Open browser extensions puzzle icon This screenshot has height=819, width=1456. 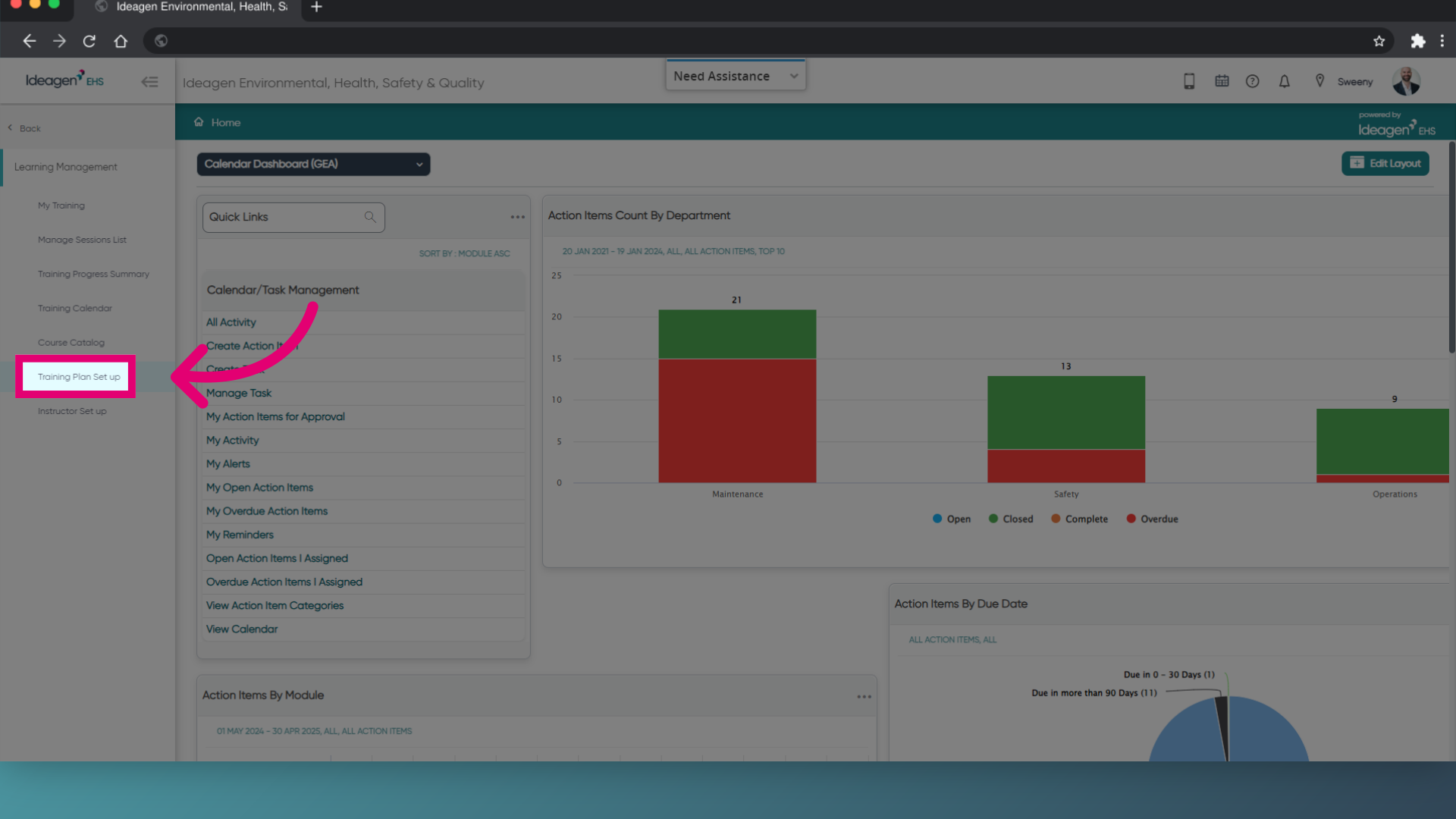pyautogui.click(x=1417, y=41)
